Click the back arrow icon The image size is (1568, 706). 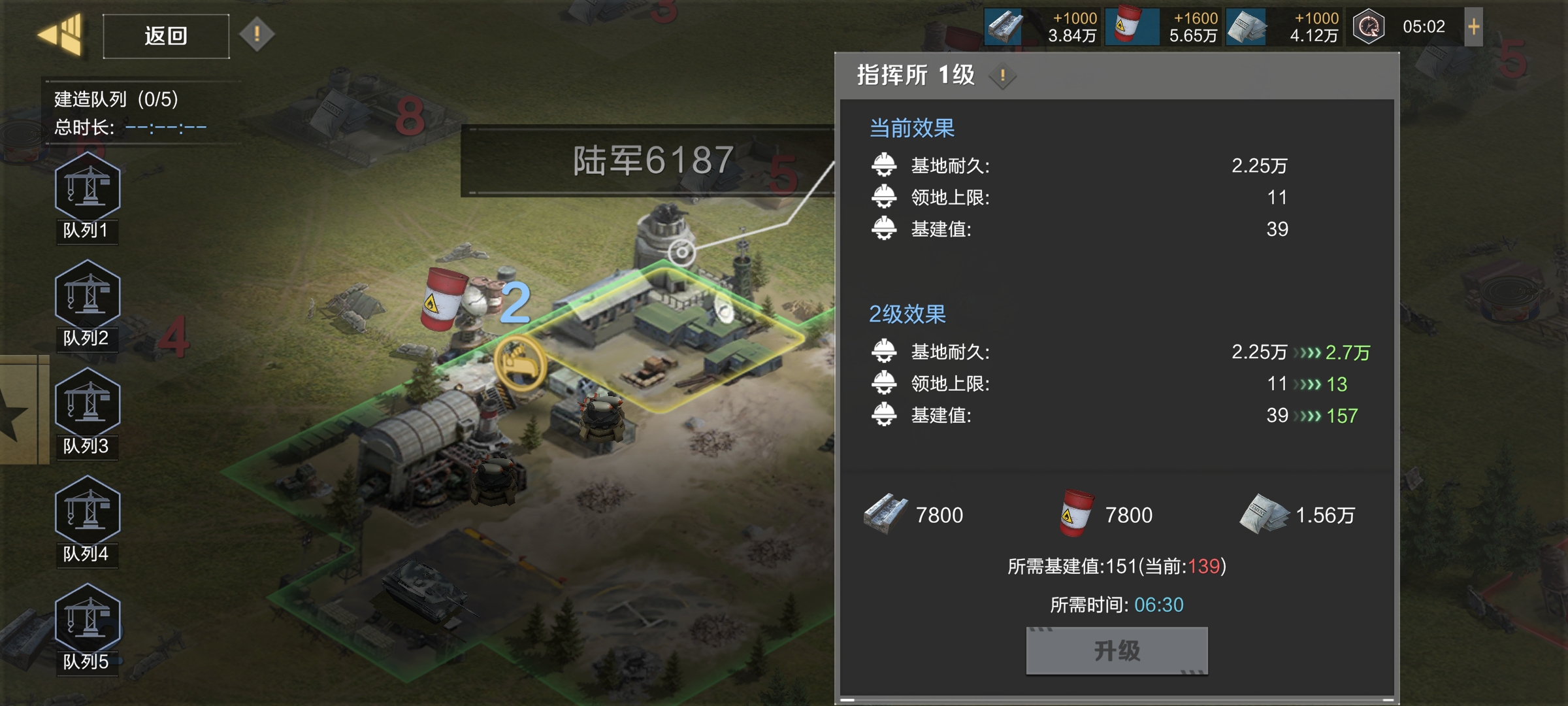click(x=60, y=35)
